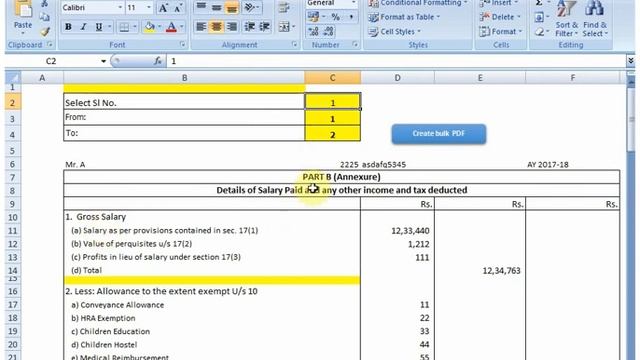The width and height of the screenshot is (640, 360).
Task: Click the Cut scissors icon
Action: coord(45,4)
